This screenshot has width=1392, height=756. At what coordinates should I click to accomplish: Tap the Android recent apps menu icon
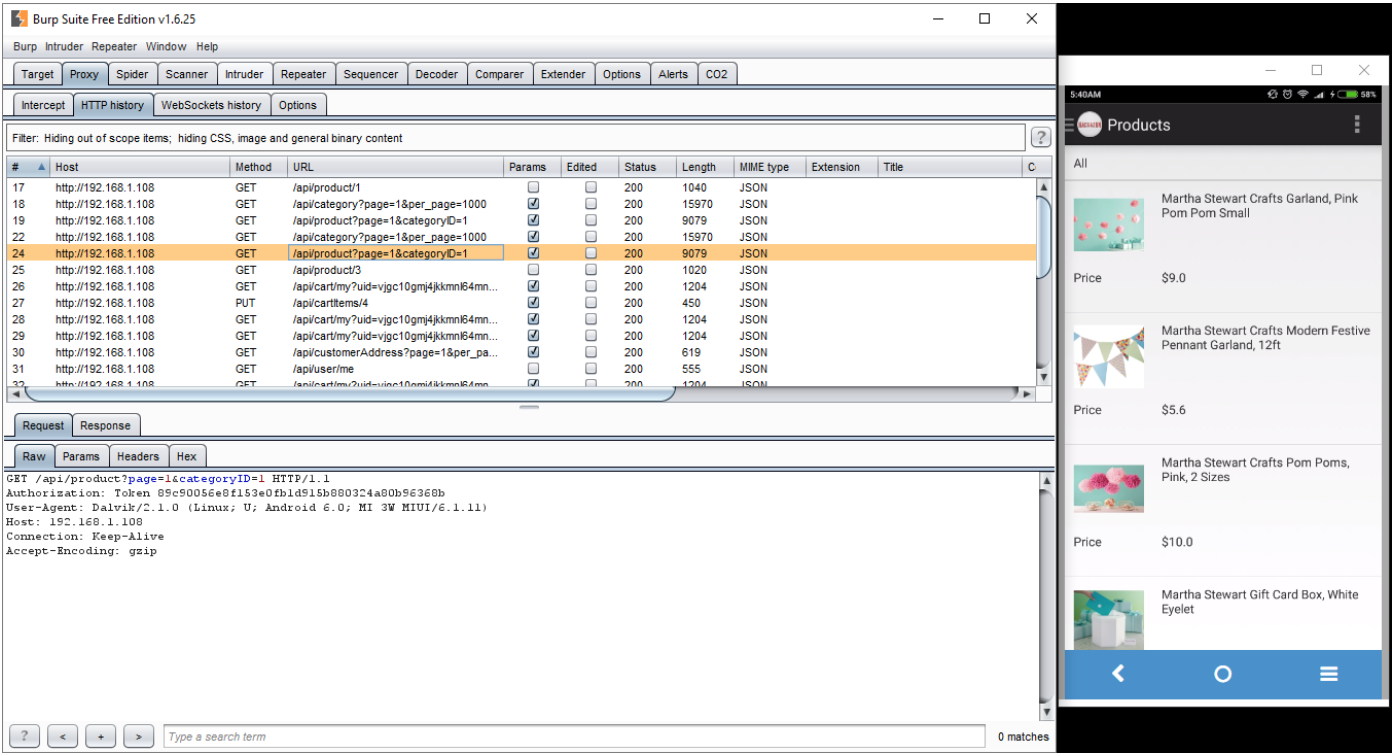coord(1328,674)
